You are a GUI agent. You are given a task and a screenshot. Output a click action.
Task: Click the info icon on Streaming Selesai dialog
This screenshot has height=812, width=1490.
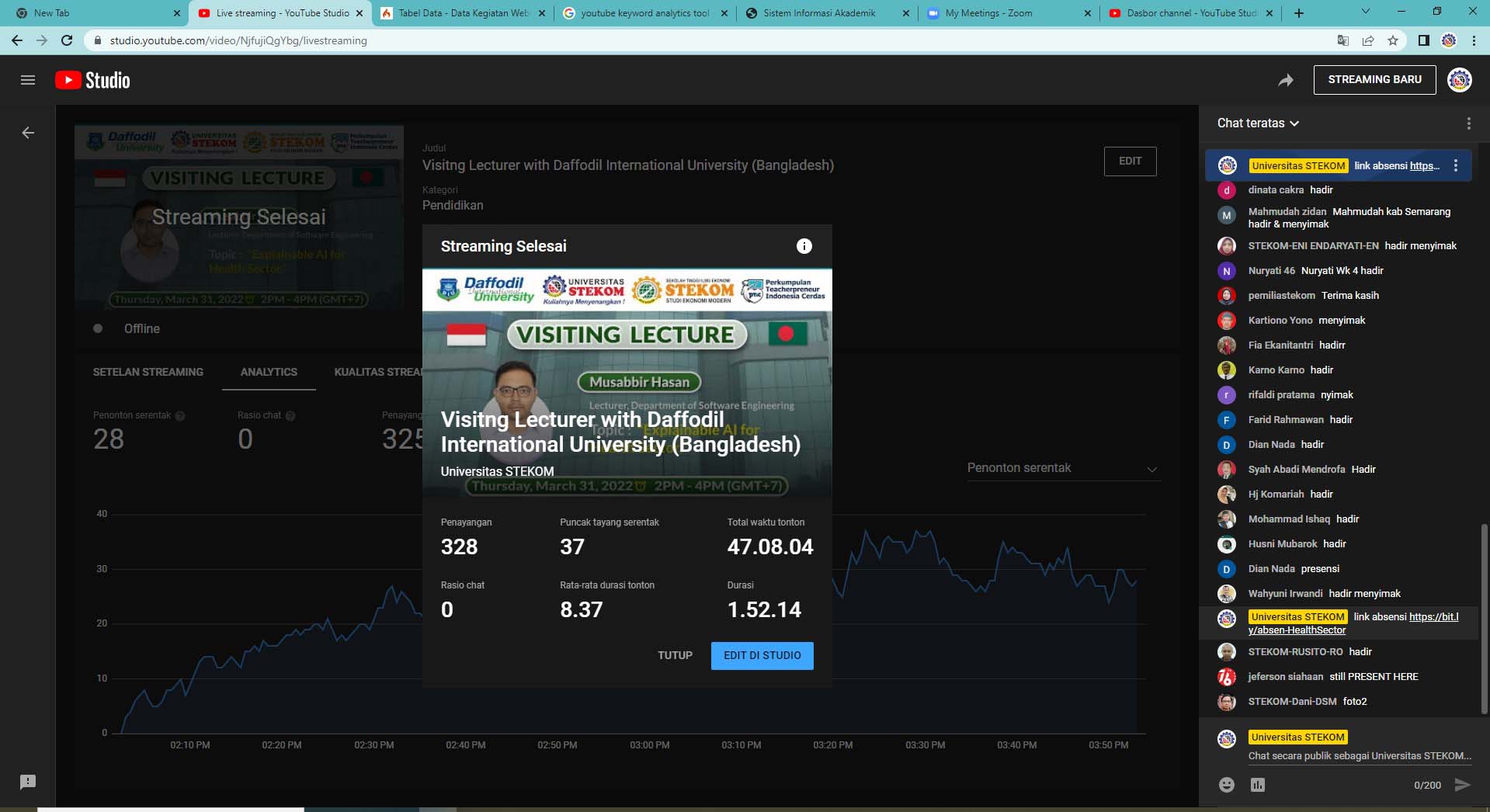(x=804, y=246)
